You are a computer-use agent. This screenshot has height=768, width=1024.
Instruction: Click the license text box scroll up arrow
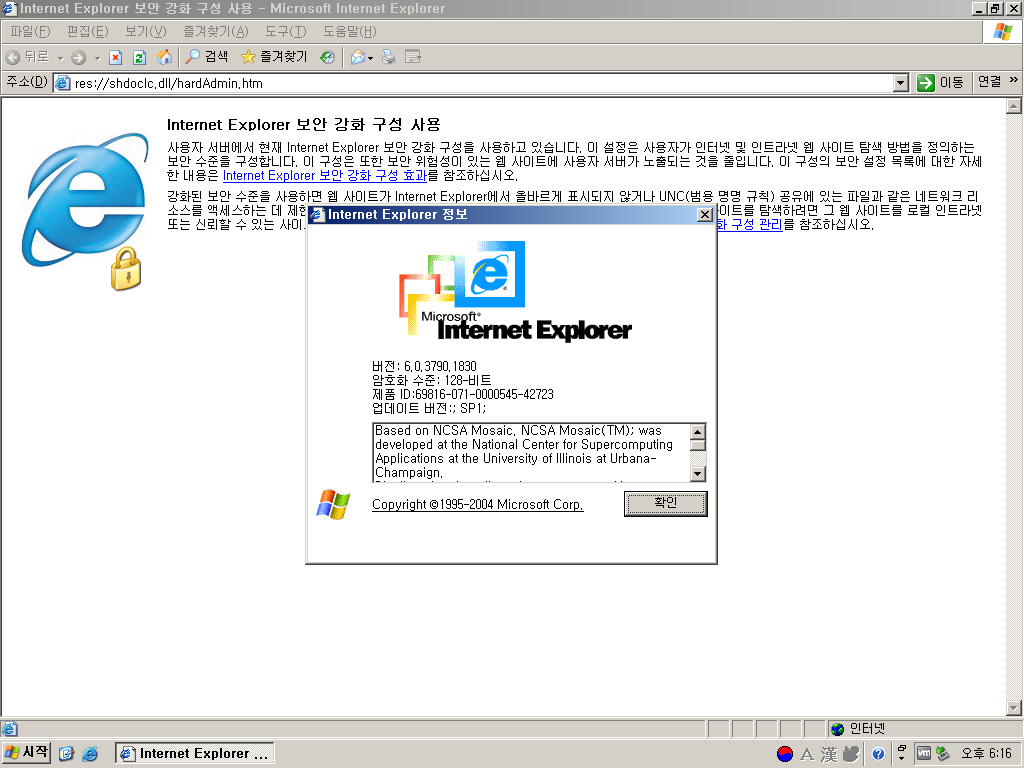(x=697, y=432)
